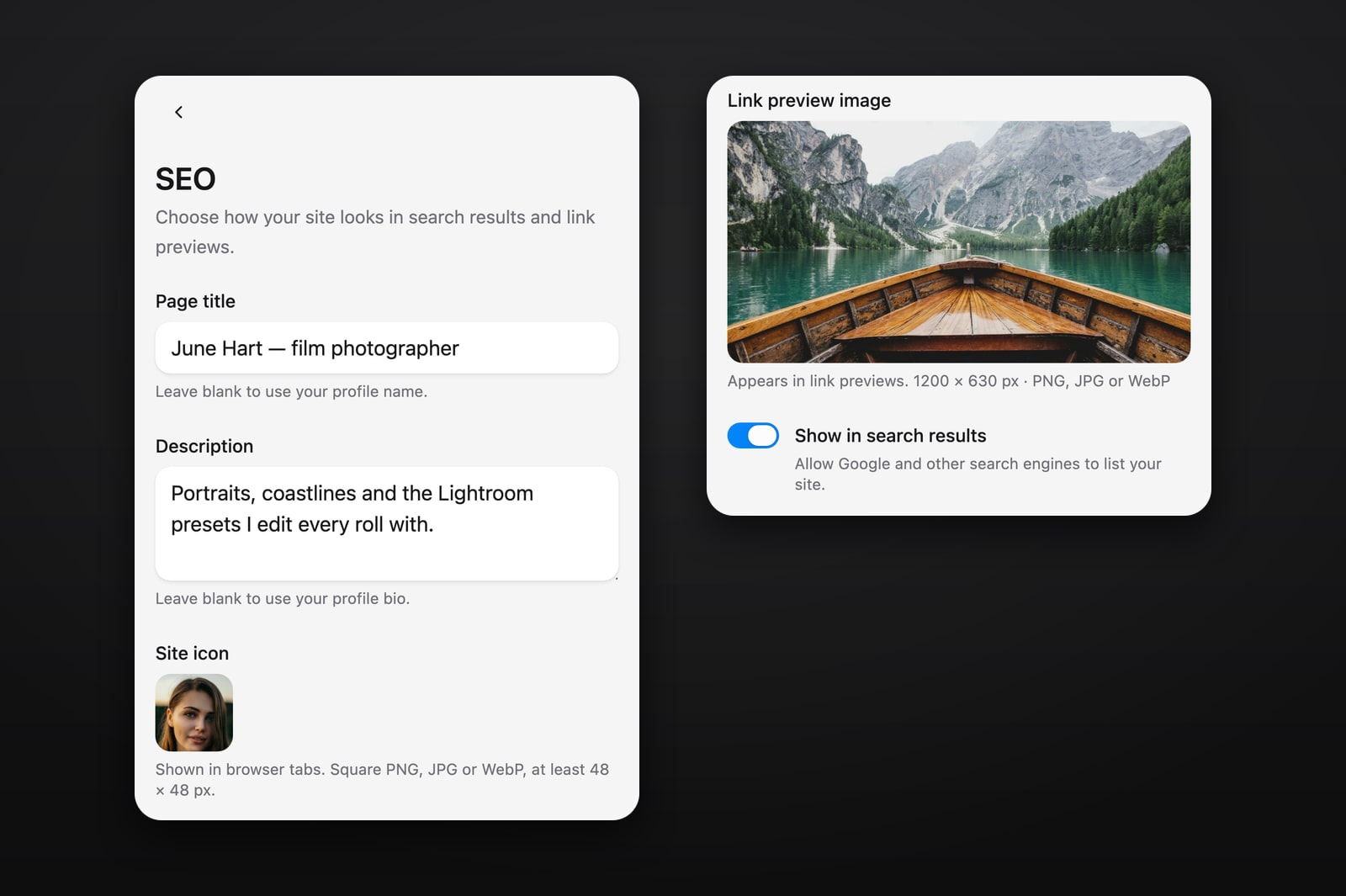Click the 'Shown in browser tabs' caption
Viewport: 1346px width, 896px height.
[x=382, y=780]
